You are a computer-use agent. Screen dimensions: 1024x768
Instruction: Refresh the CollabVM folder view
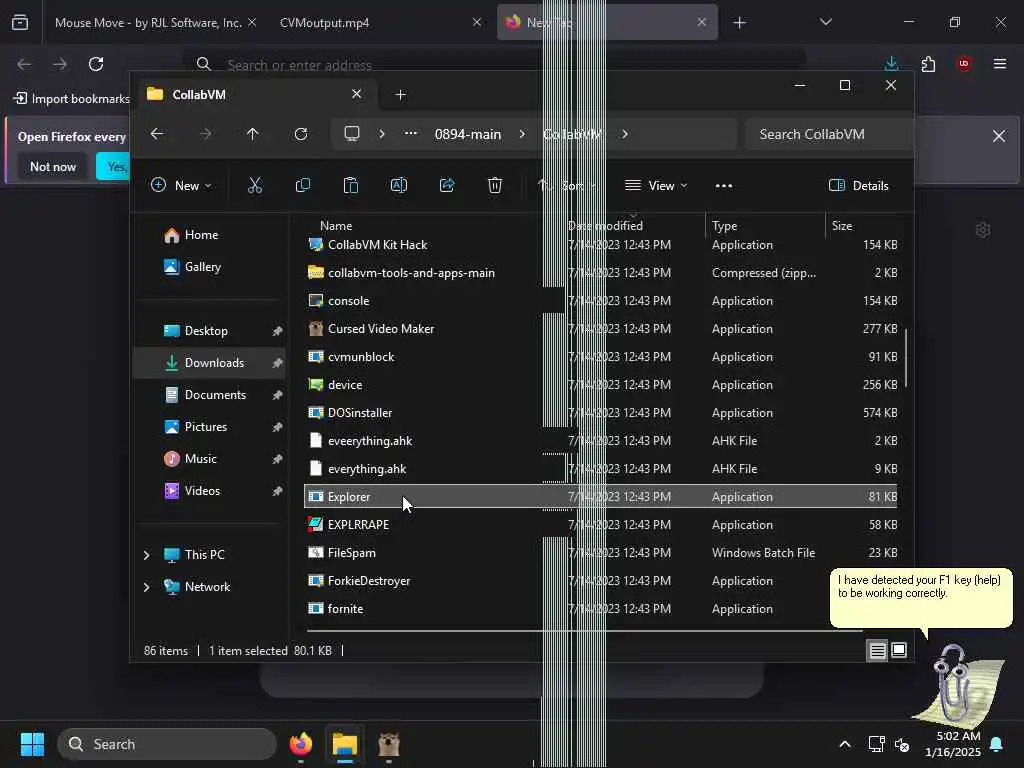click(301, 134)
